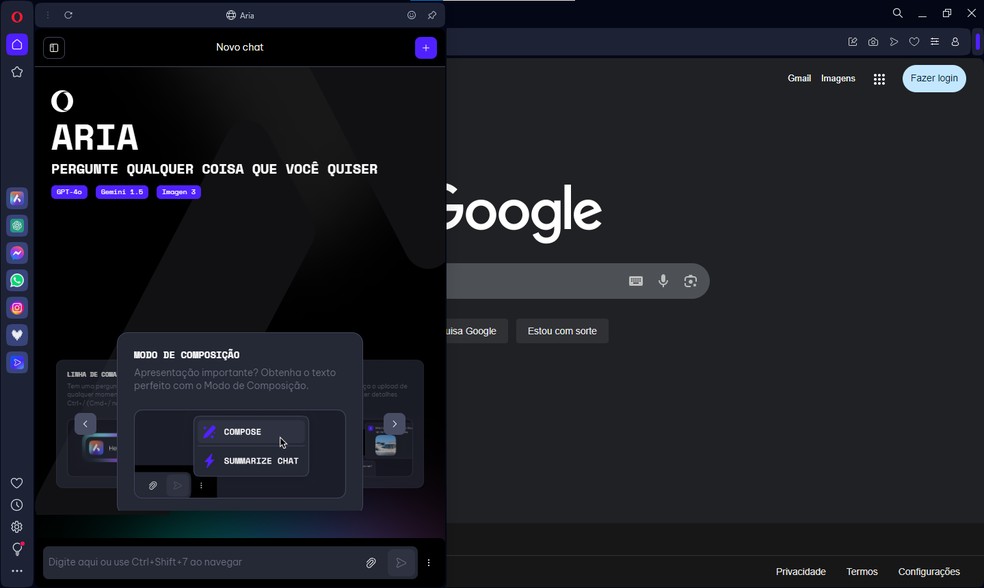
Task: Open Easy Setup options in toolbar
Action: (934, 42)
